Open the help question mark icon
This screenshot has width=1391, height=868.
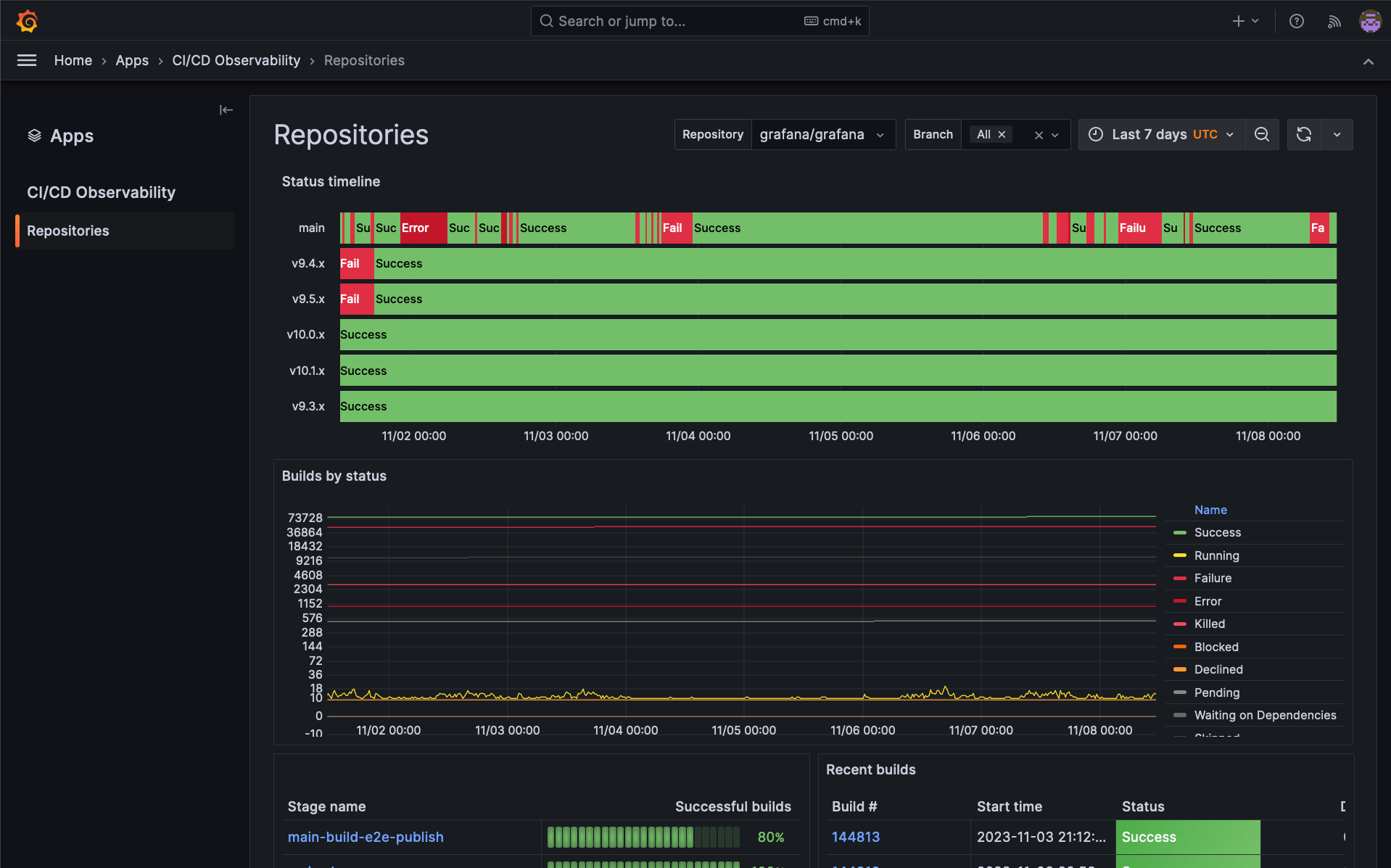[1296, 21]
